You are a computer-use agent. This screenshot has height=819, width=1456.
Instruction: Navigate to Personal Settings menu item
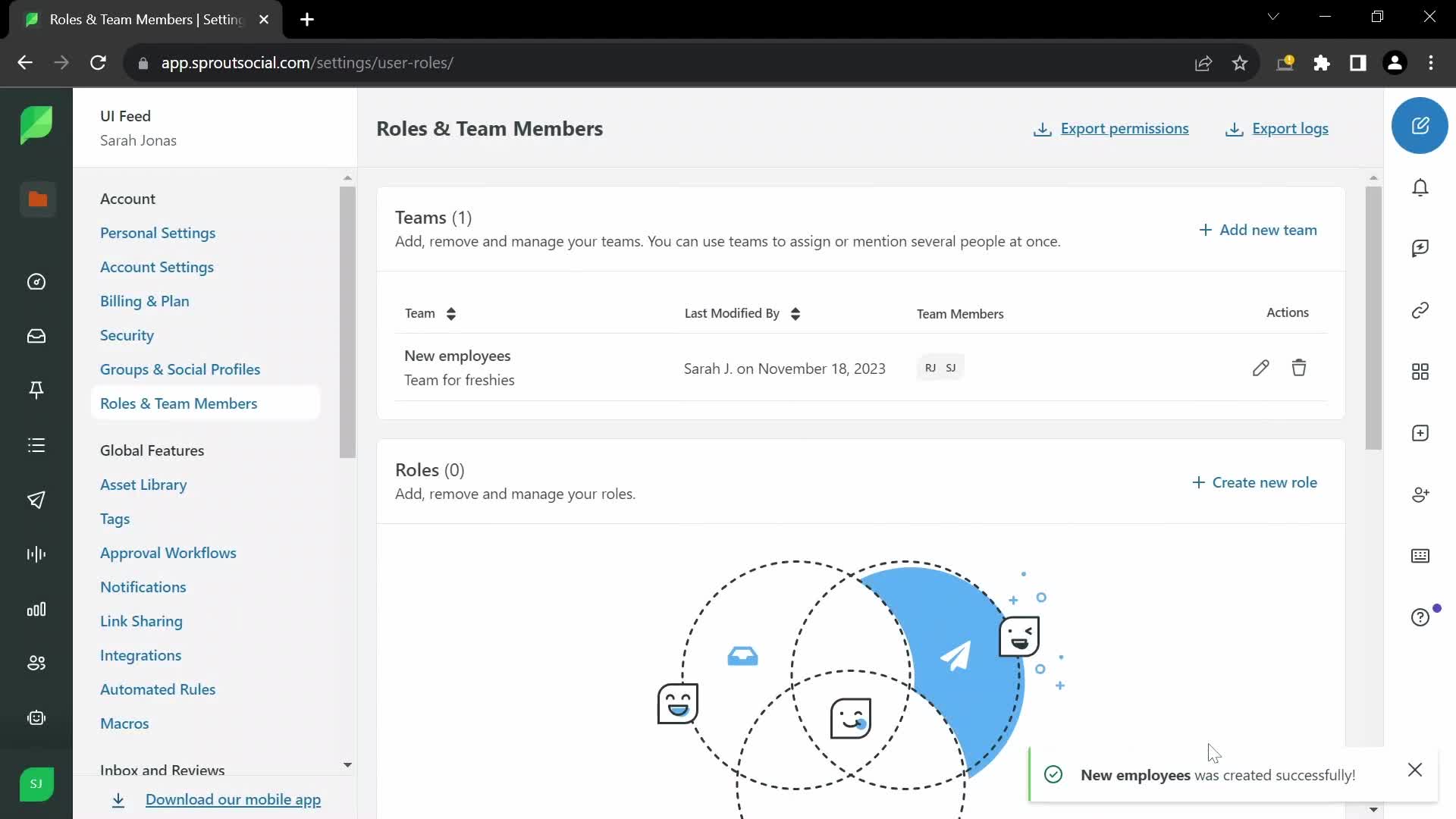pyautogui.click(x=158, y=233)
